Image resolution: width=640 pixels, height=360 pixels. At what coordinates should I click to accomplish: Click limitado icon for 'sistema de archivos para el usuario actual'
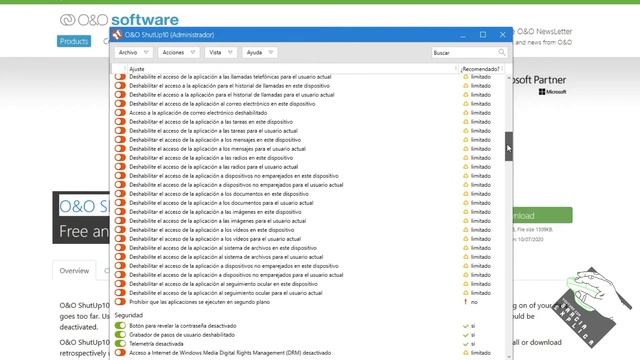click(x=466, y=257)
